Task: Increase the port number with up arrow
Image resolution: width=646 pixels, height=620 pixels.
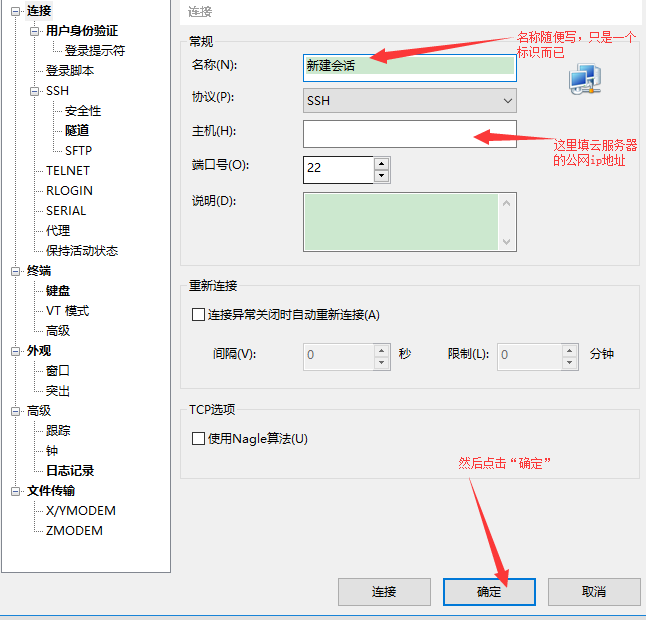Action: click(x=382, y=164)
